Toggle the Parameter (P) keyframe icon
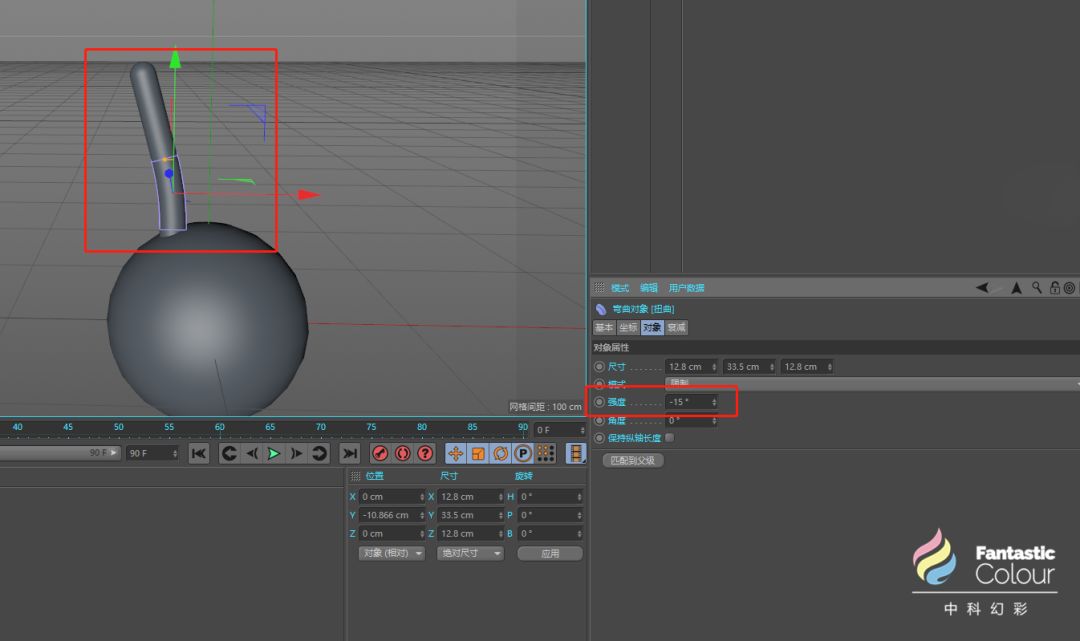The image size is (1080, 641). (x=522, y=454)
